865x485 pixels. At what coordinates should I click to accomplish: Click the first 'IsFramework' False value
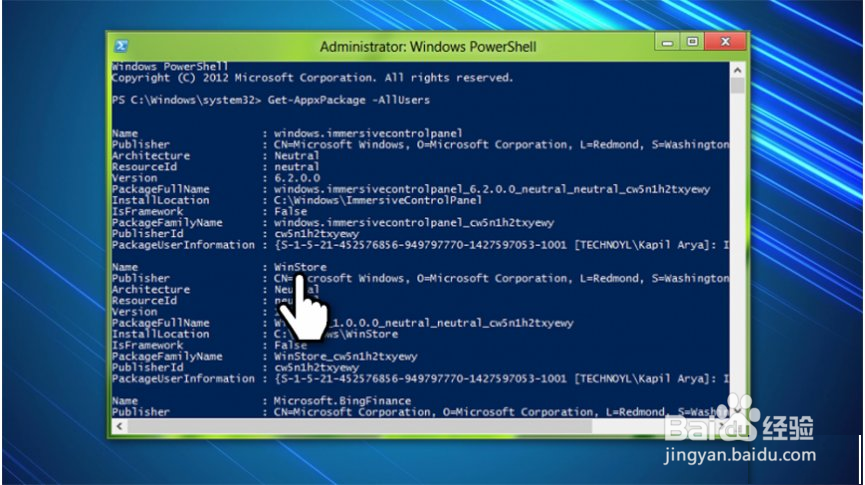pyautogui.click(x=290, y=211)
